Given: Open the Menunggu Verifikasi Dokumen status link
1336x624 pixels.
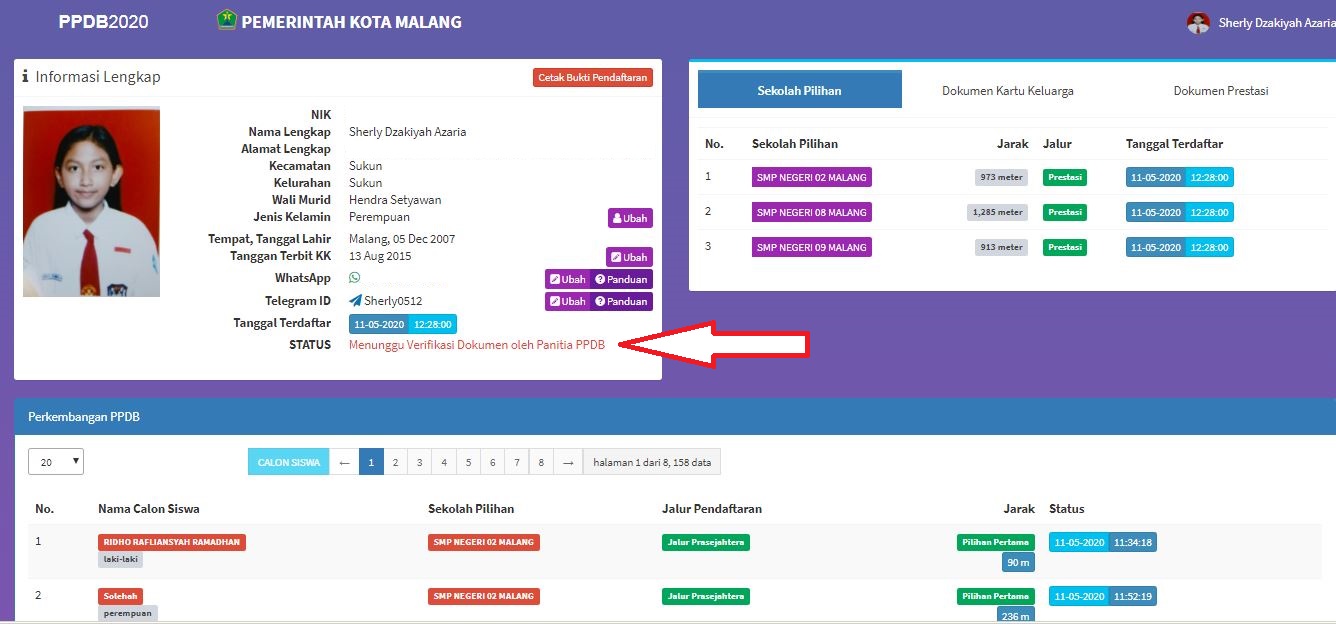Looking at the screenshot, I should pos(475,344).
